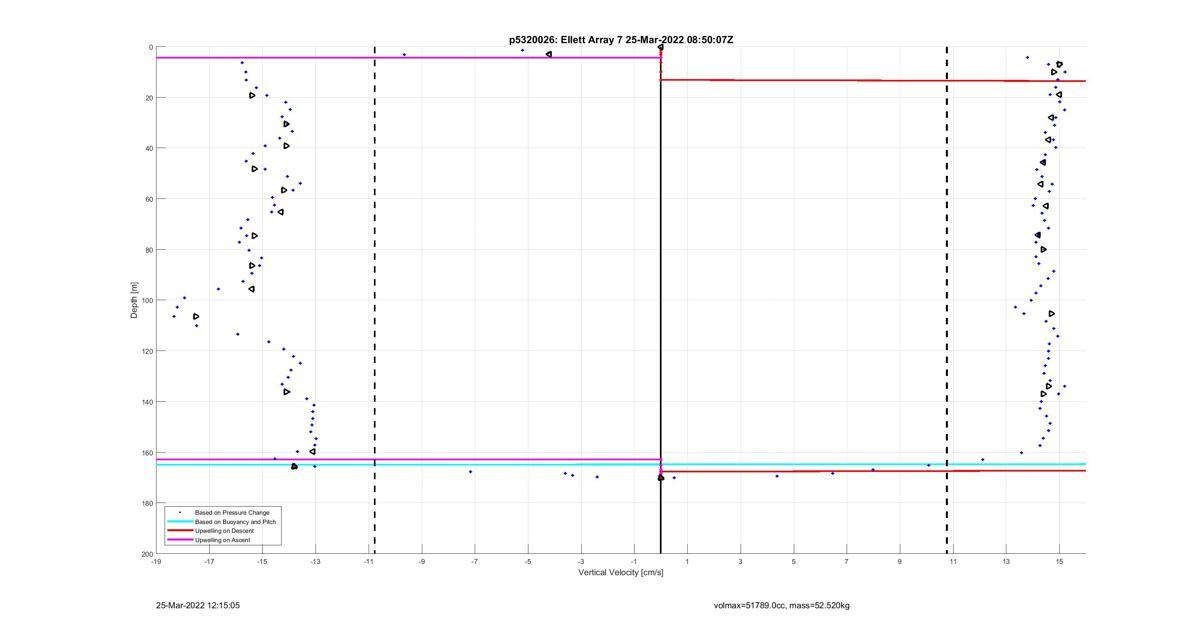
Task: Click depth axis tick label 120
Action: [146, 351]
